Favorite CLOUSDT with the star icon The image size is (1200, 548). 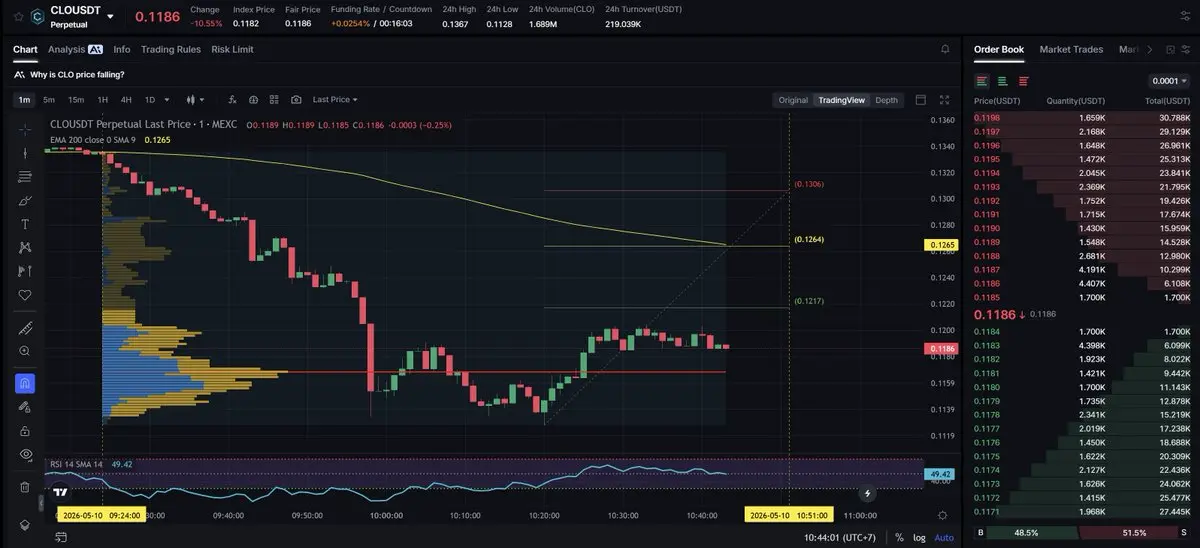19,17
